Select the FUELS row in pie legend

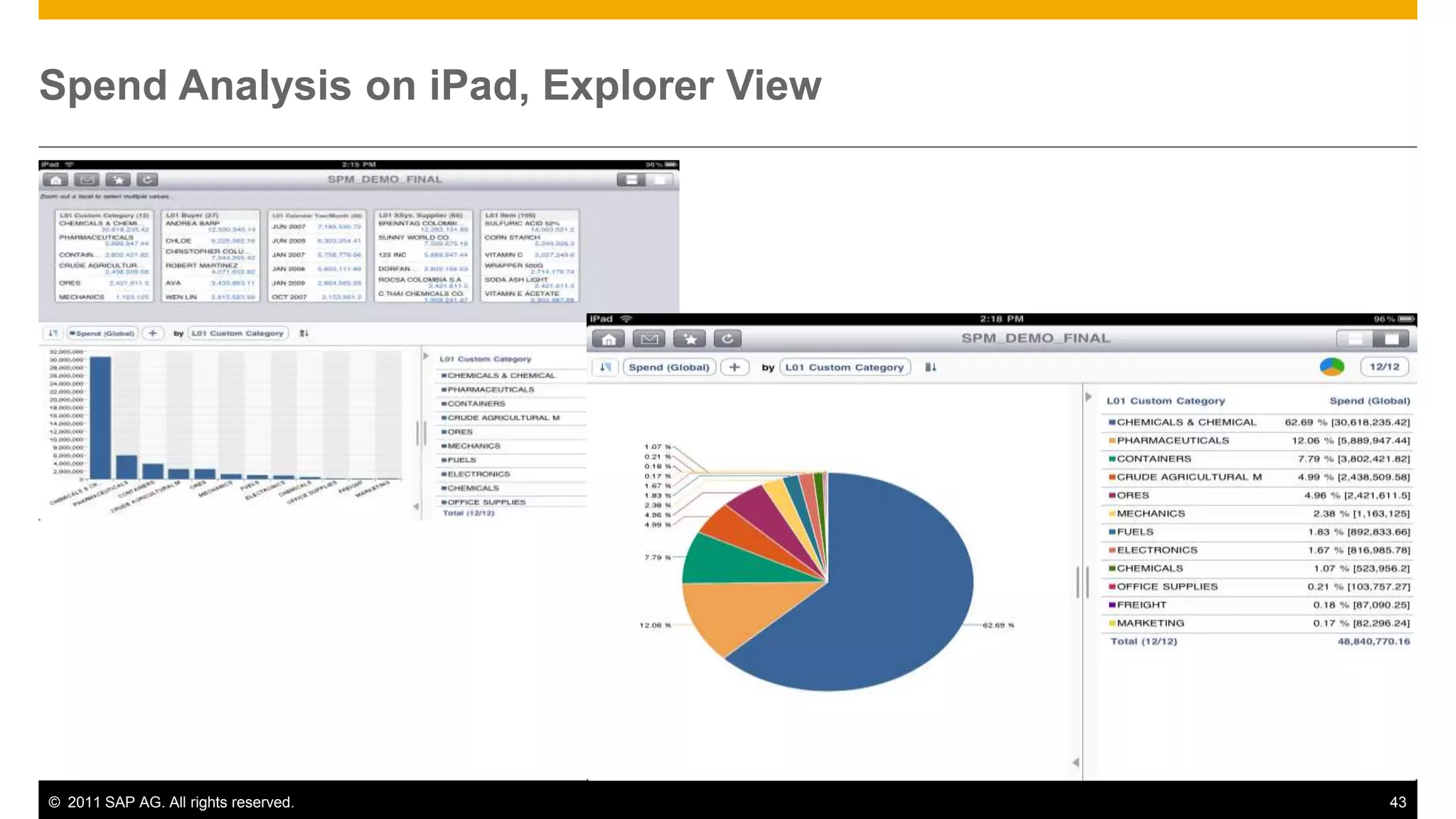tap(1258, 532)
